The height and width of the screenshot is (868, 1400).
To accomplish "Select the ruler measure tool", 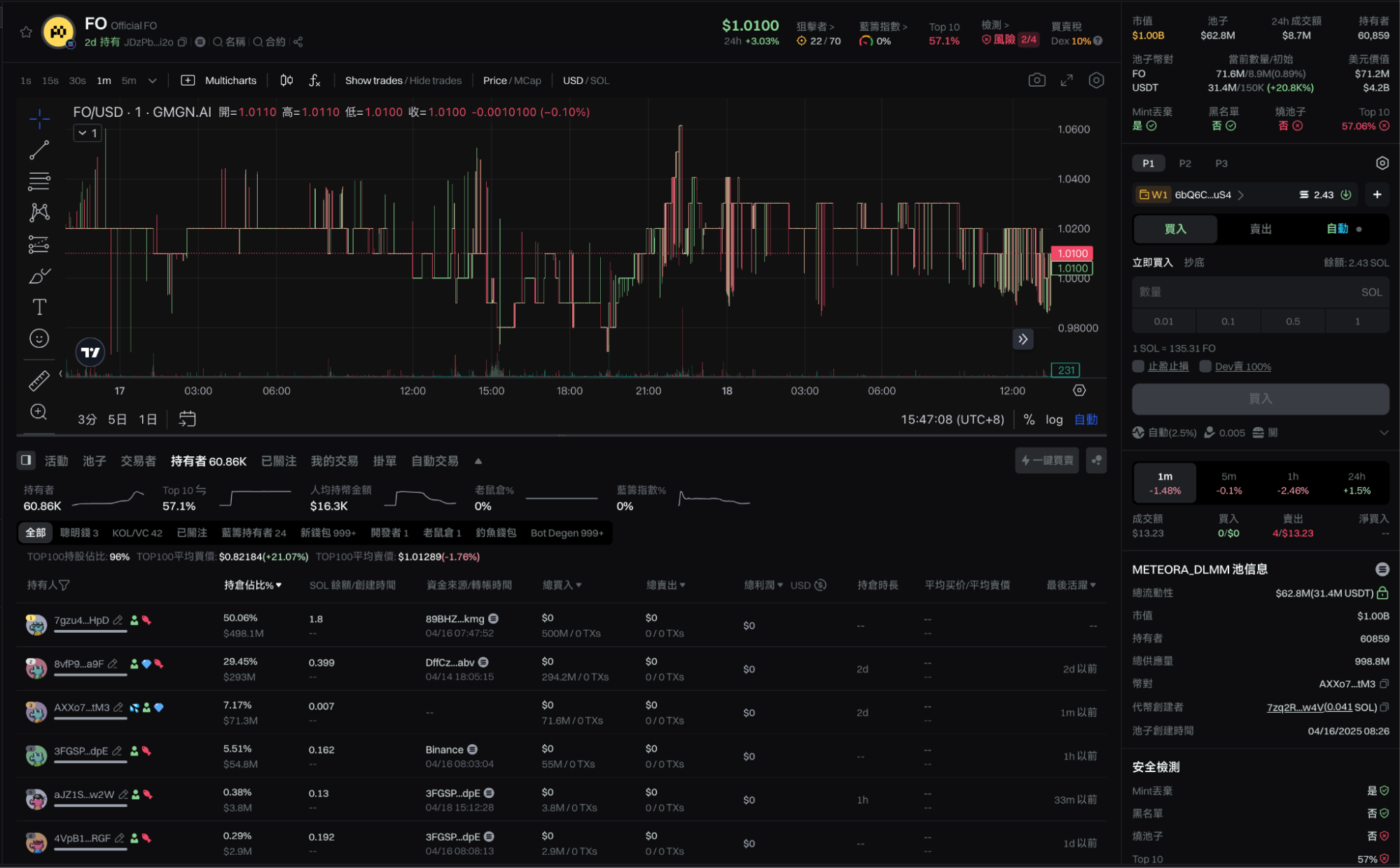I will [x=39, y=380].
